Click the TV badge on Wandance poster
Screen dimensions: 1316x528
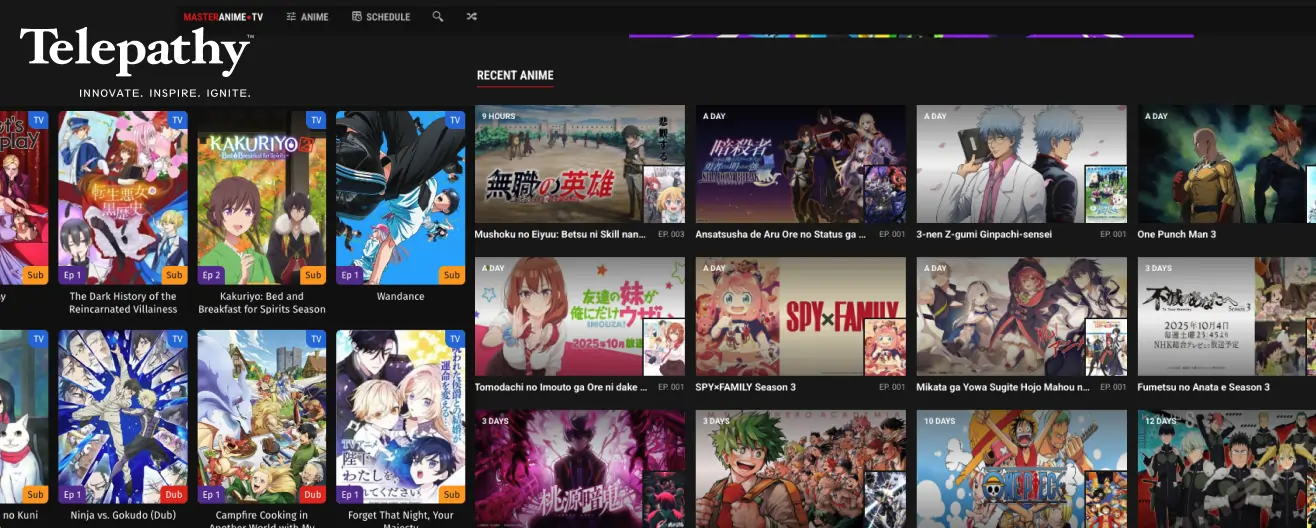point(455,120)
